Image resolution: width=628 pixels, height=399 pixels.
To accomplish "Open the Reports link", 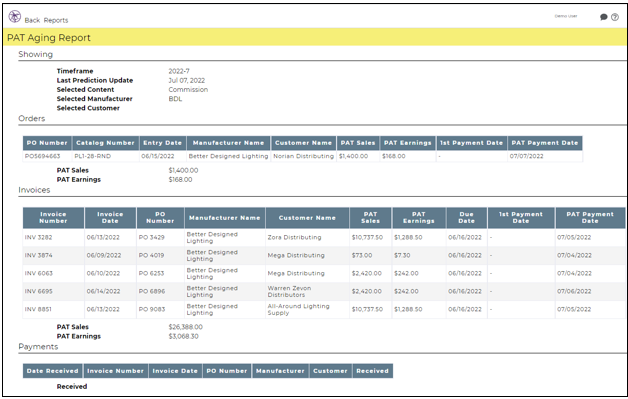I will pyautogui.click(x=56, y=20).
